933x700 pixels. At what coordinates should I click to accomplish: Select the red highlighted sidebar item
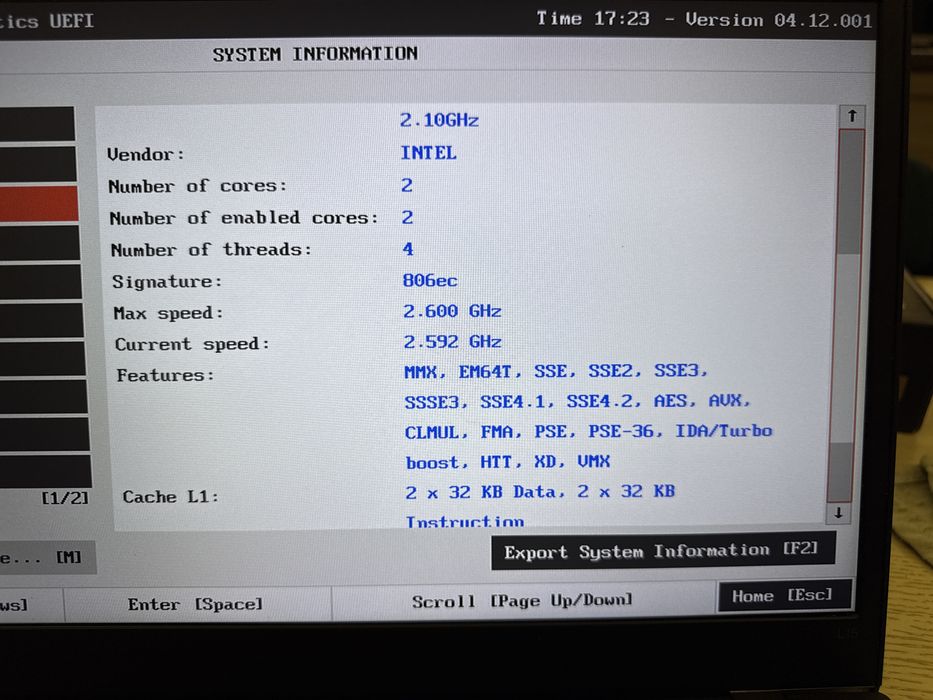pos(39,204)
